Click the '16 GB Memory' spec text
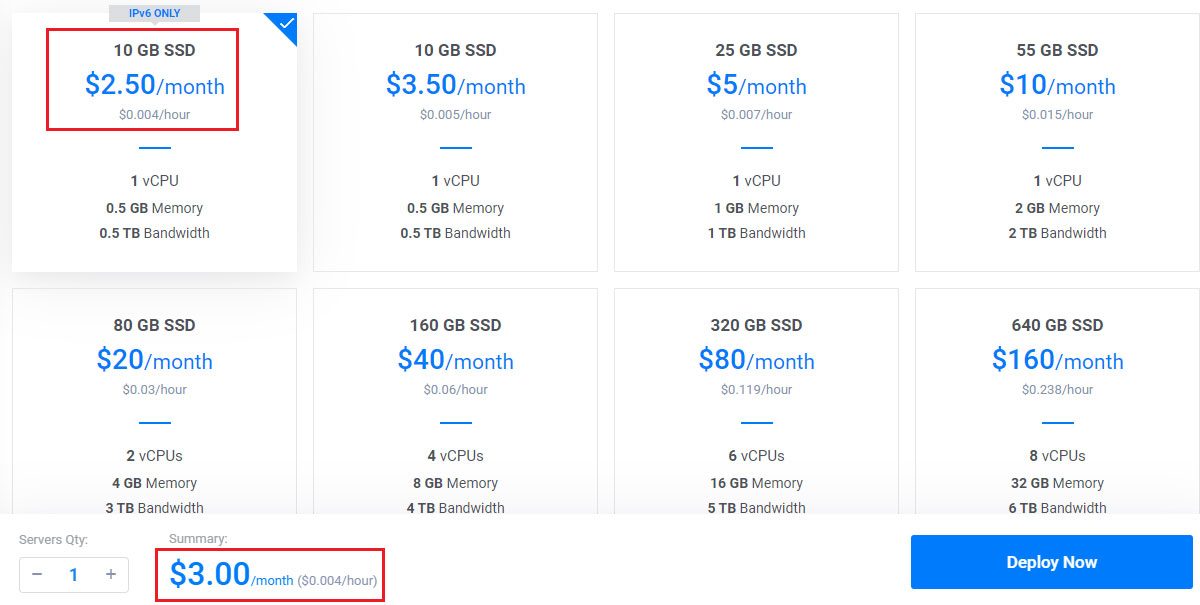This screenshot has height=605, width=1200. [756, 483]
